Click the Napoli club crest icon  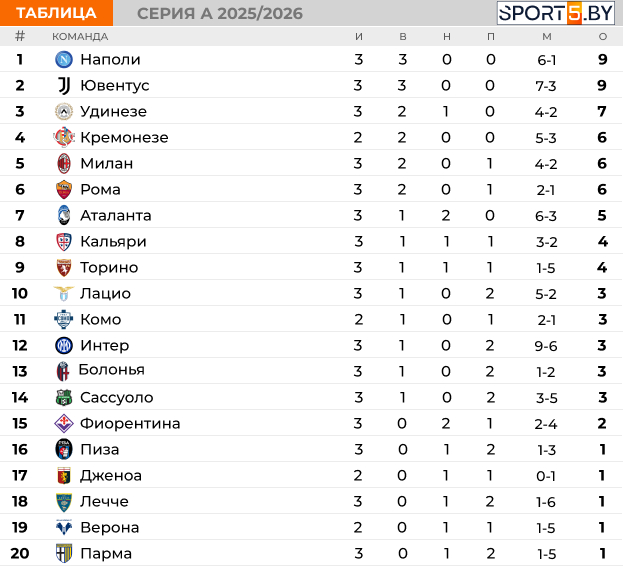(64, 60)
